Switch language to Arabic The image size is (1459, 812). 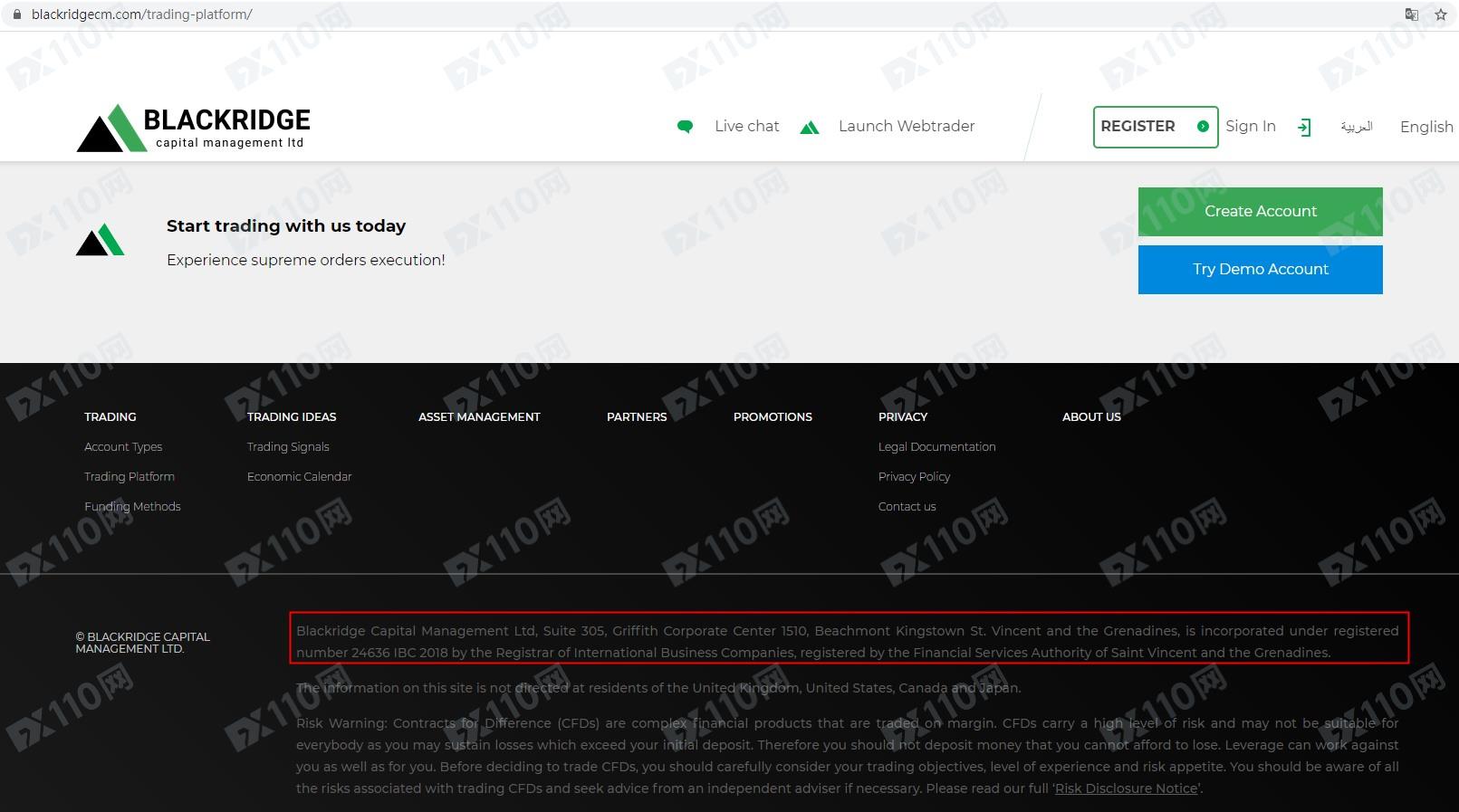coord(1356,127)
